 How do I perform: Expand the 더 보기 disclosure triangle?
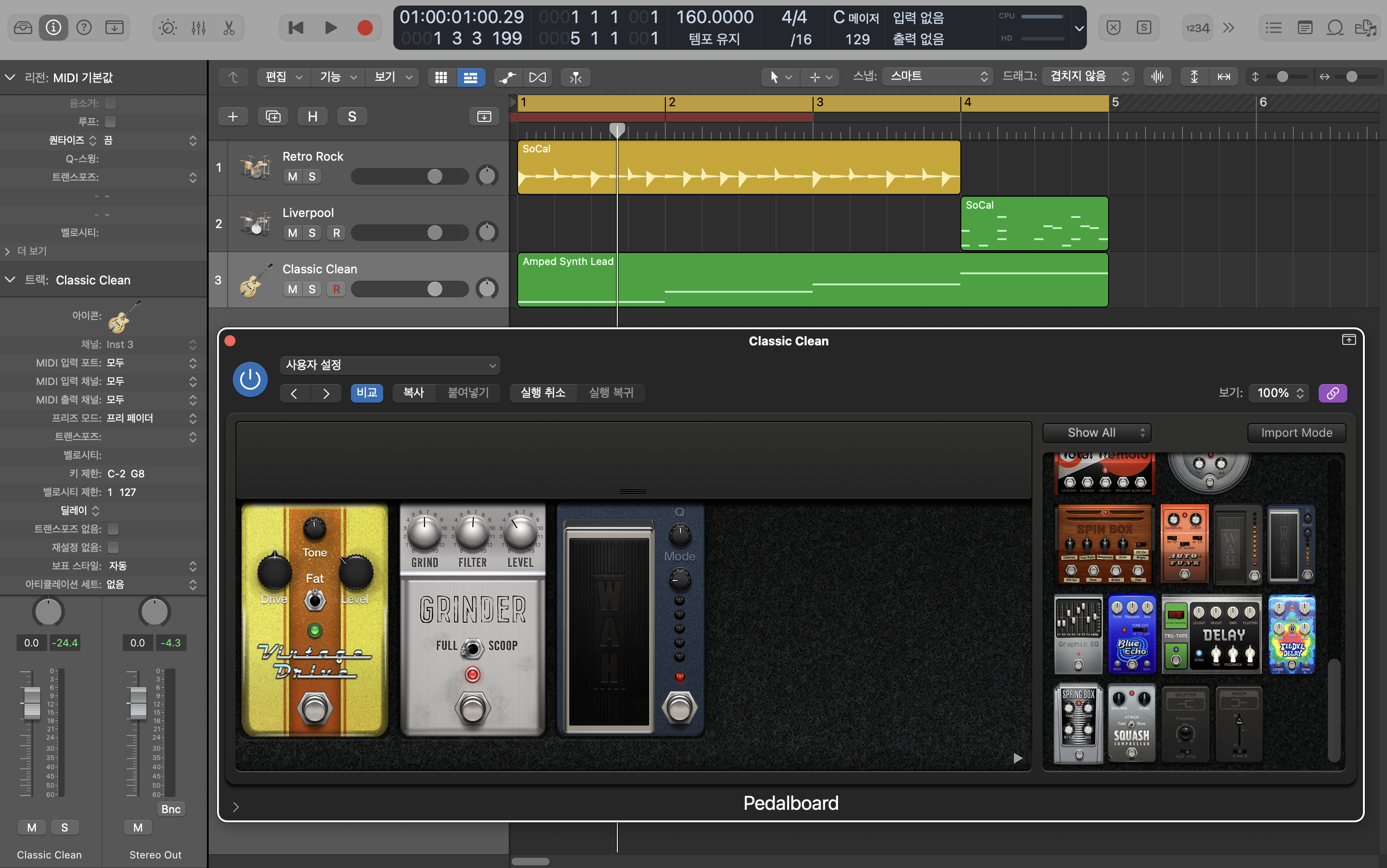click(x=8, y=252)
